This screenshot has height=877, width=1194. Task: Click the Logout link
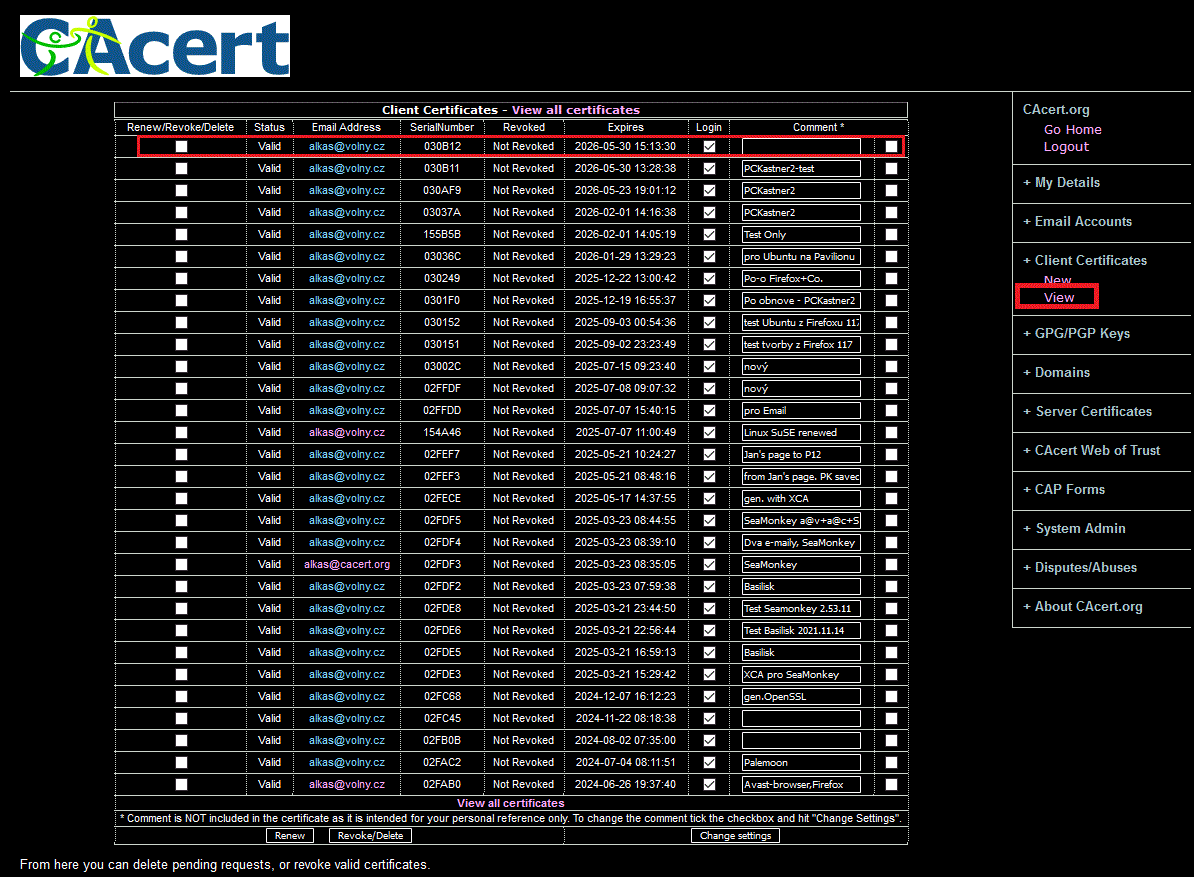1066,147
